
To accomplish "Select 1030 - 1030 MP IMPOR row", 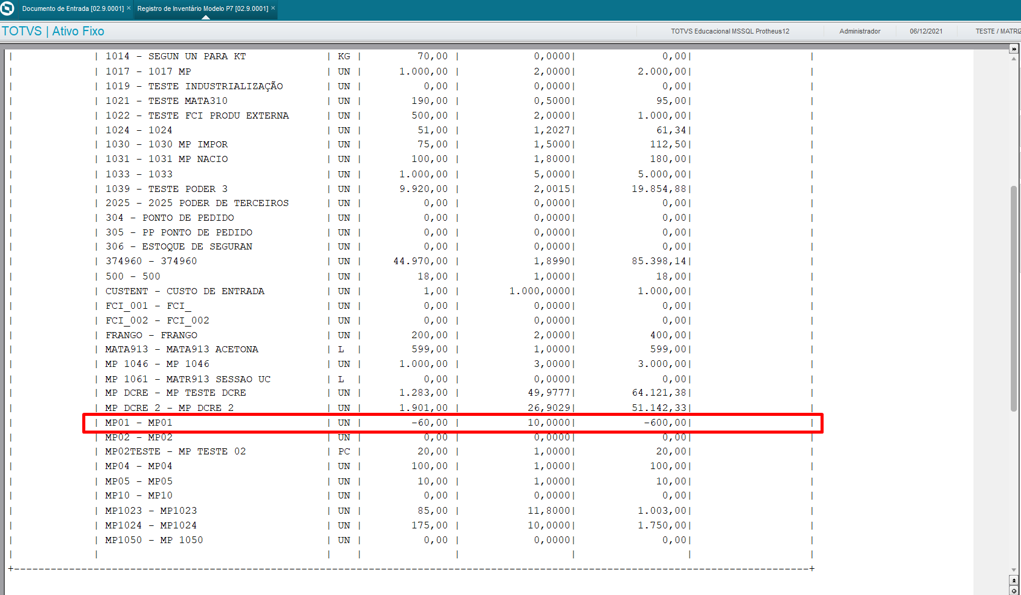I will point(167,145).
